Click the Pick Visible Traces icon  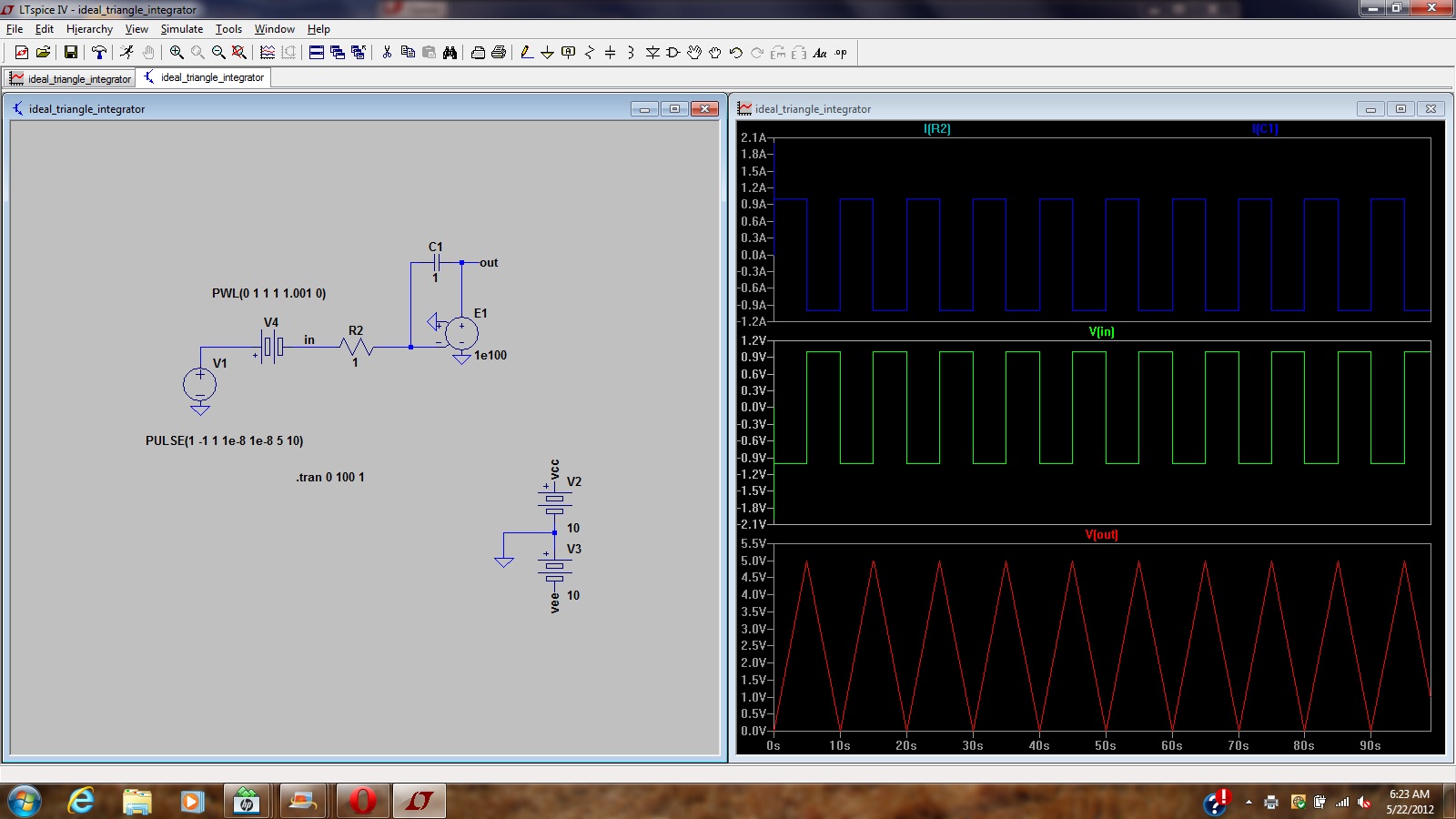click(x=268, y=53)
